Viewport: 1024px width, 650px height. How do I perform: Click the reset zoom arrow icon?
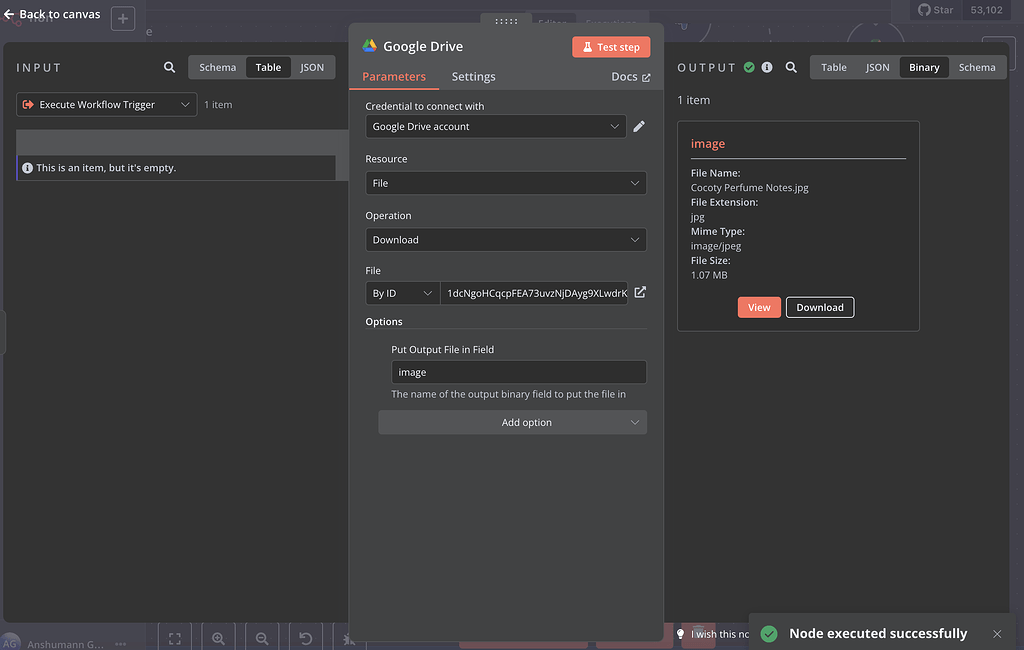pos(305,637)
